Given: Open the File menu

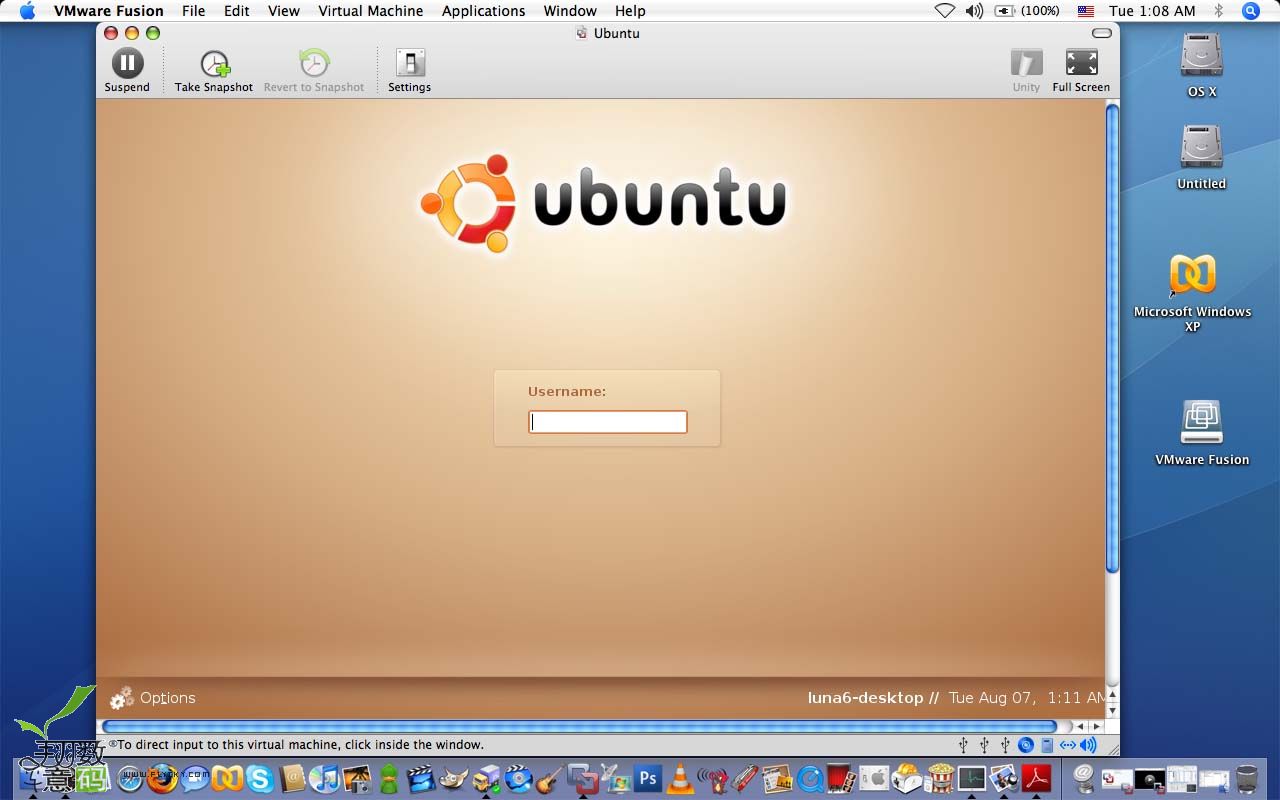Looking at the screenshot, I should tap(194, 11).
